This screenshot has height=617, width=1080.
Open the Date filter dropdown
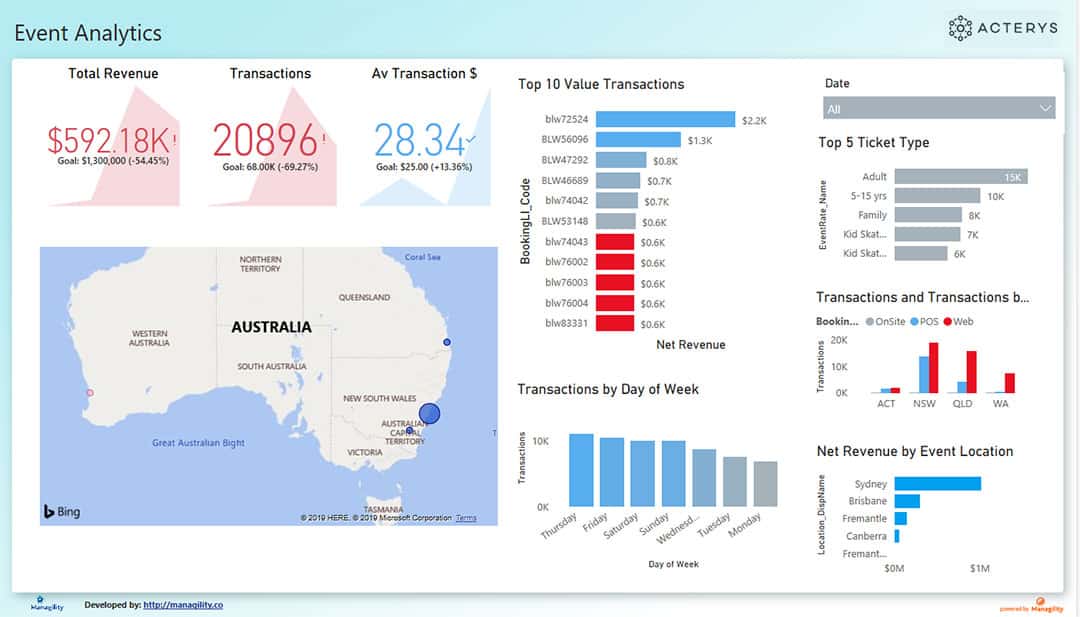[938, 108]
